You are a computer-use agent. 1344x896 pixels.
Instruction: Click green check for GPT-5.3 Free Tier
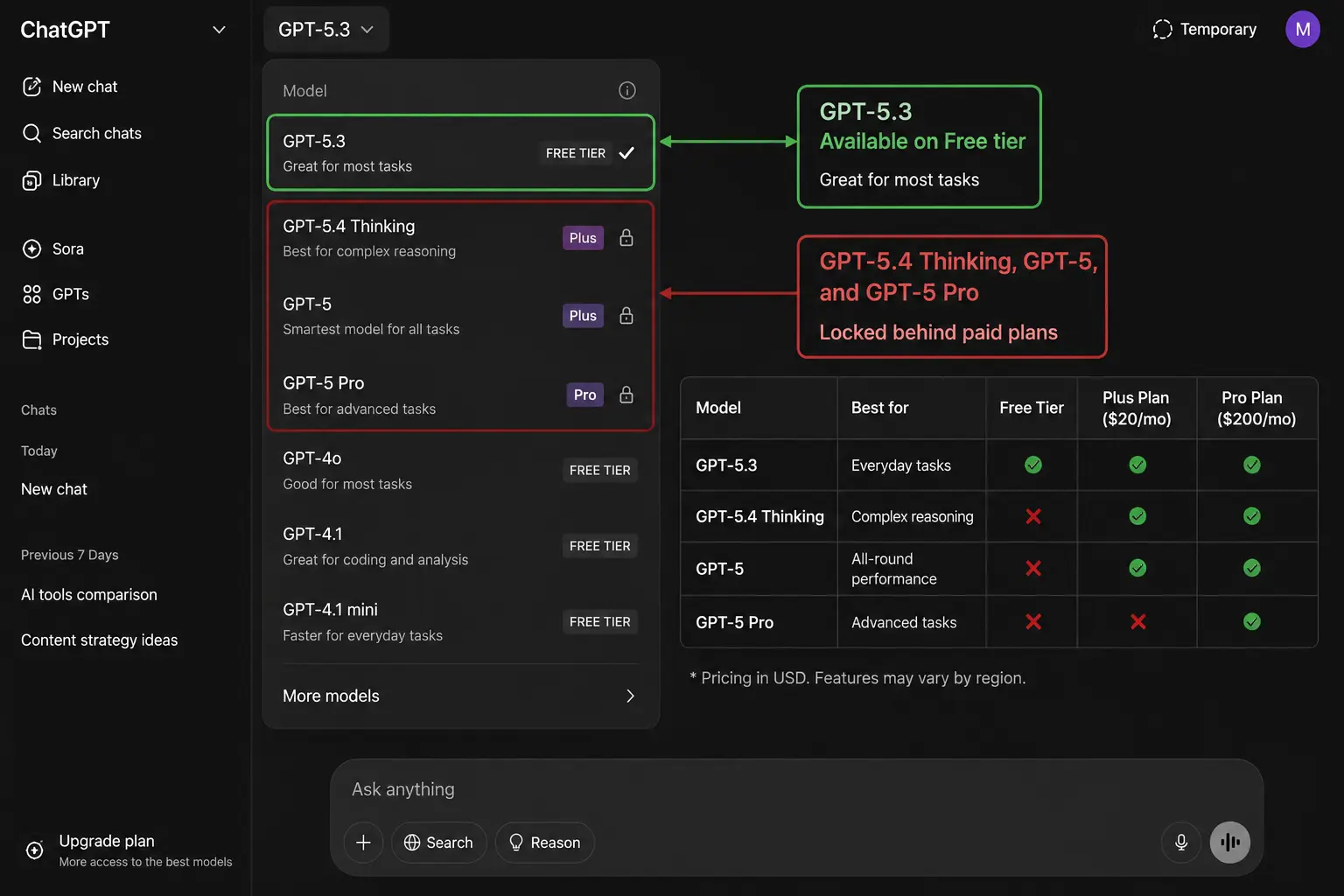point(1033,465)
